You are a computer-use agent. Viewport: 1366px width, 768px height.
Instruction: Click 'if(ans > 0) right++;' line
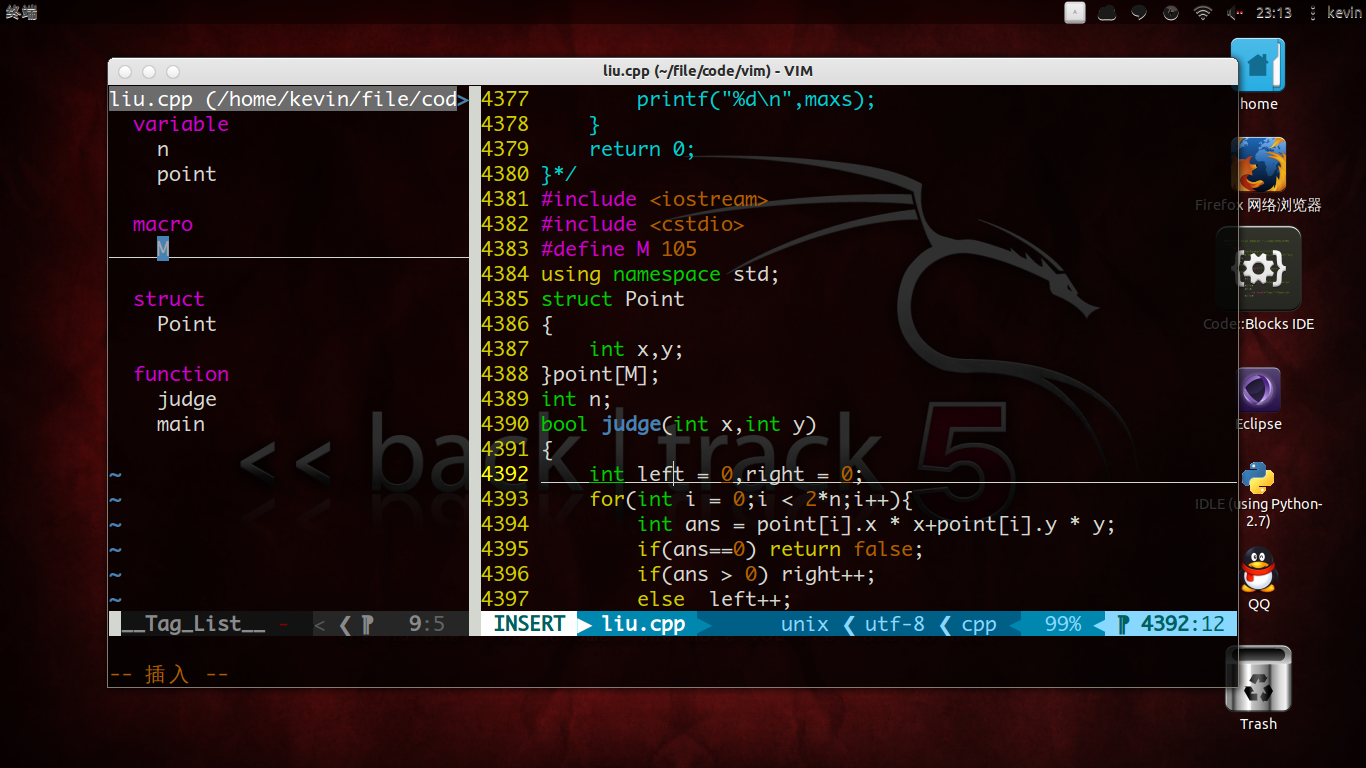tap(756, 574)
